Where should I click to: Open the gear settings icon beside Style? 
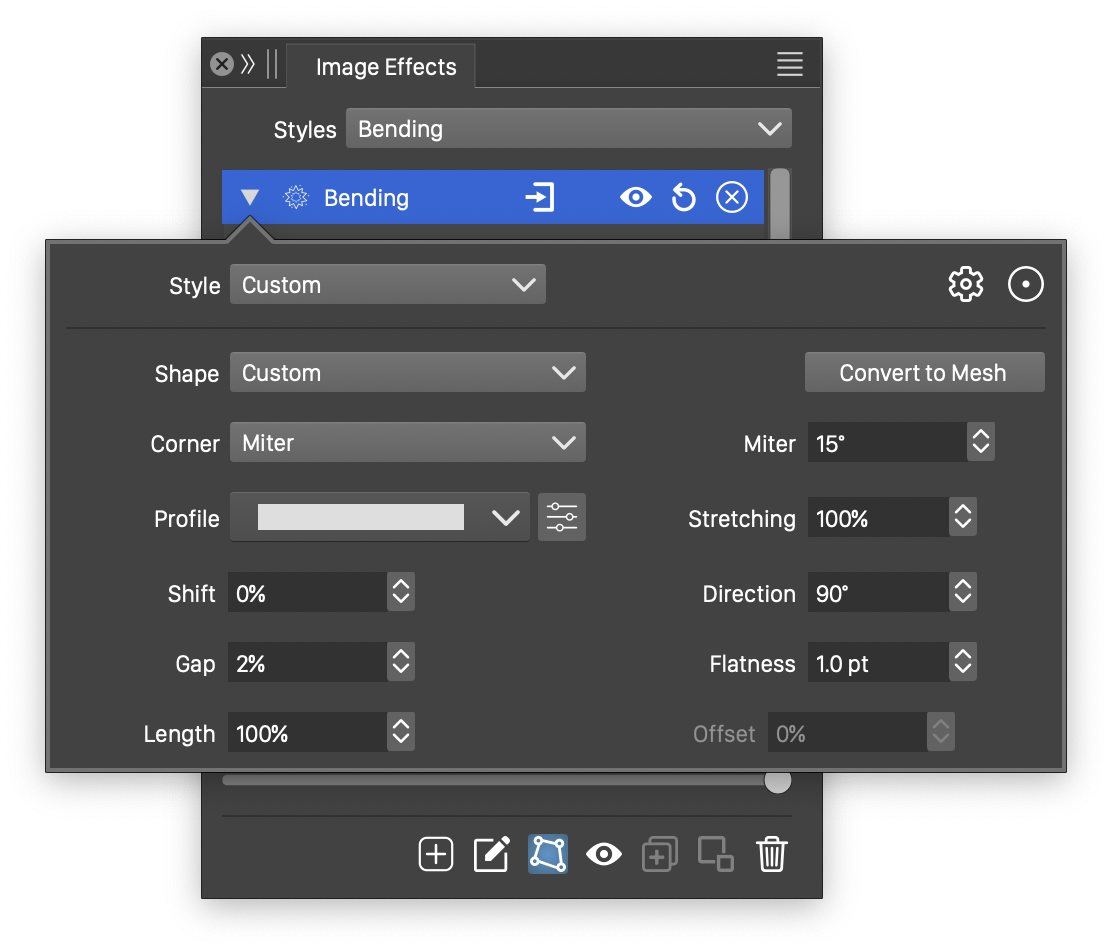click(965, 285)
